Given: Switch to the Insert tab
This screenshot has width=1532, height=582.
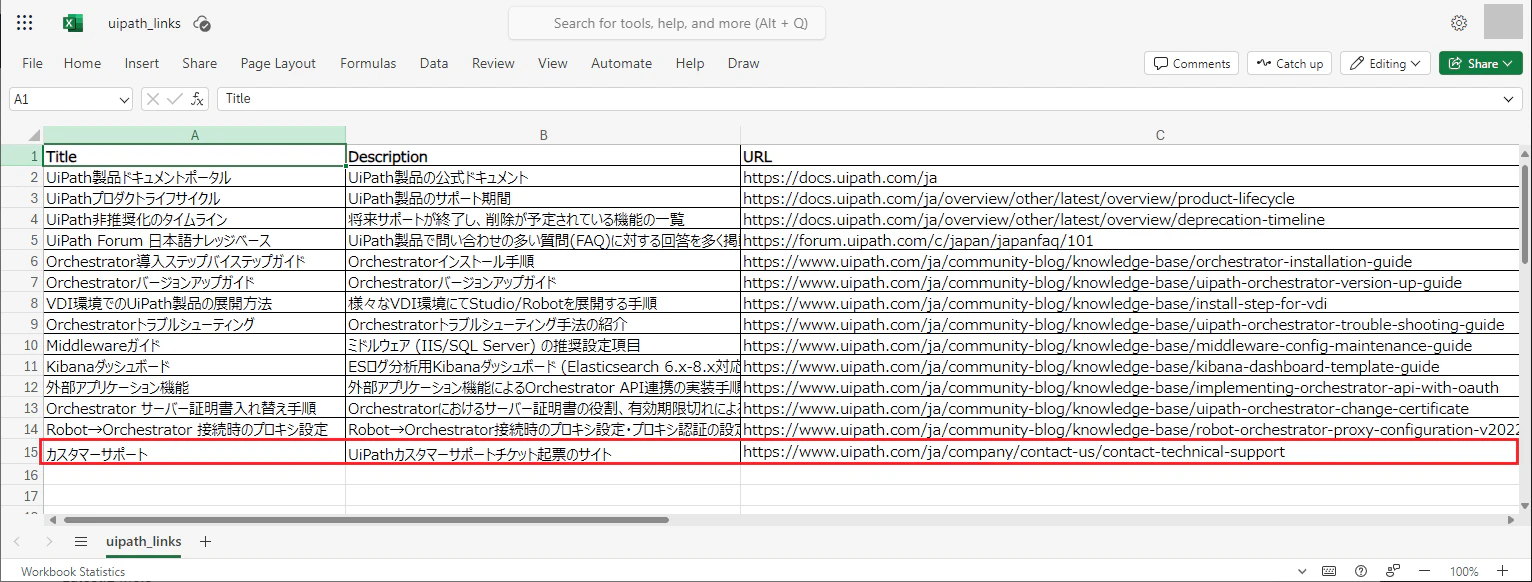Looking at the screenshot, I should click(x=142, y=63).
